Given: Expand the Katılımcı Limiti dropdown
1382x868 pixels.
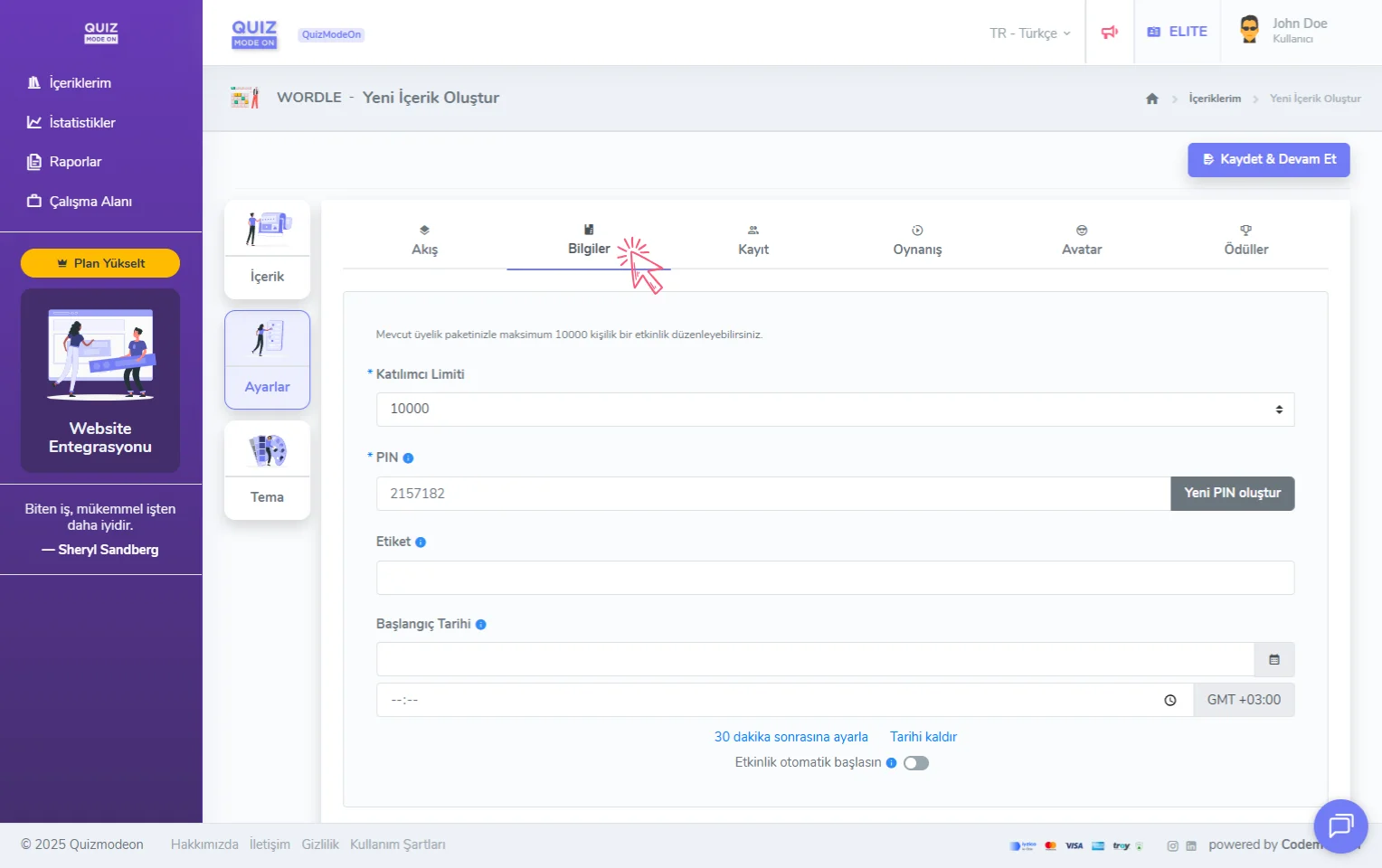Looking at the screenshot, I should coord(834,410).
